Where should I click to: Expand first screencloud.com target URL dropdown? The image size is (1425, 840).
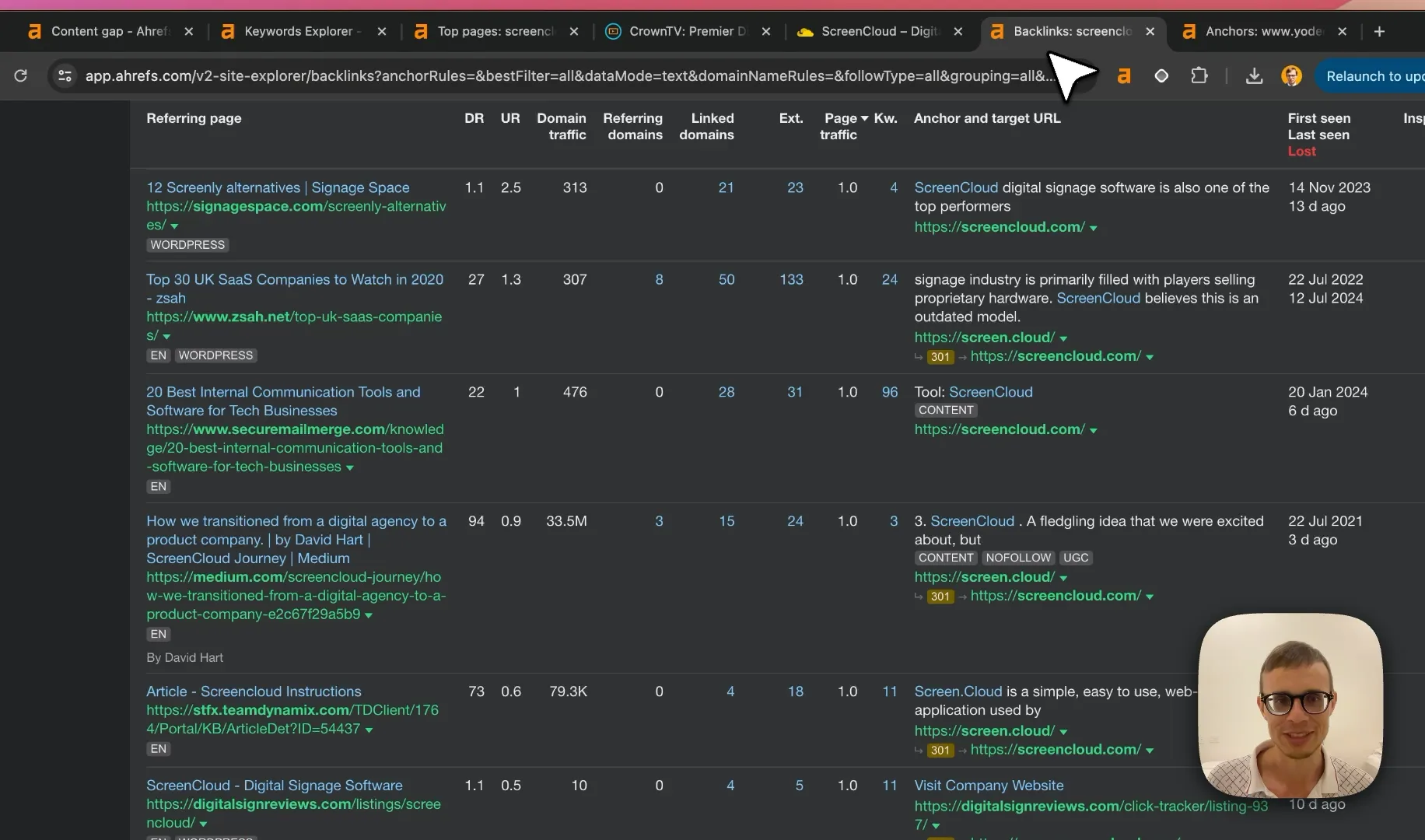pyautogui.click(x=1094, y=228)
